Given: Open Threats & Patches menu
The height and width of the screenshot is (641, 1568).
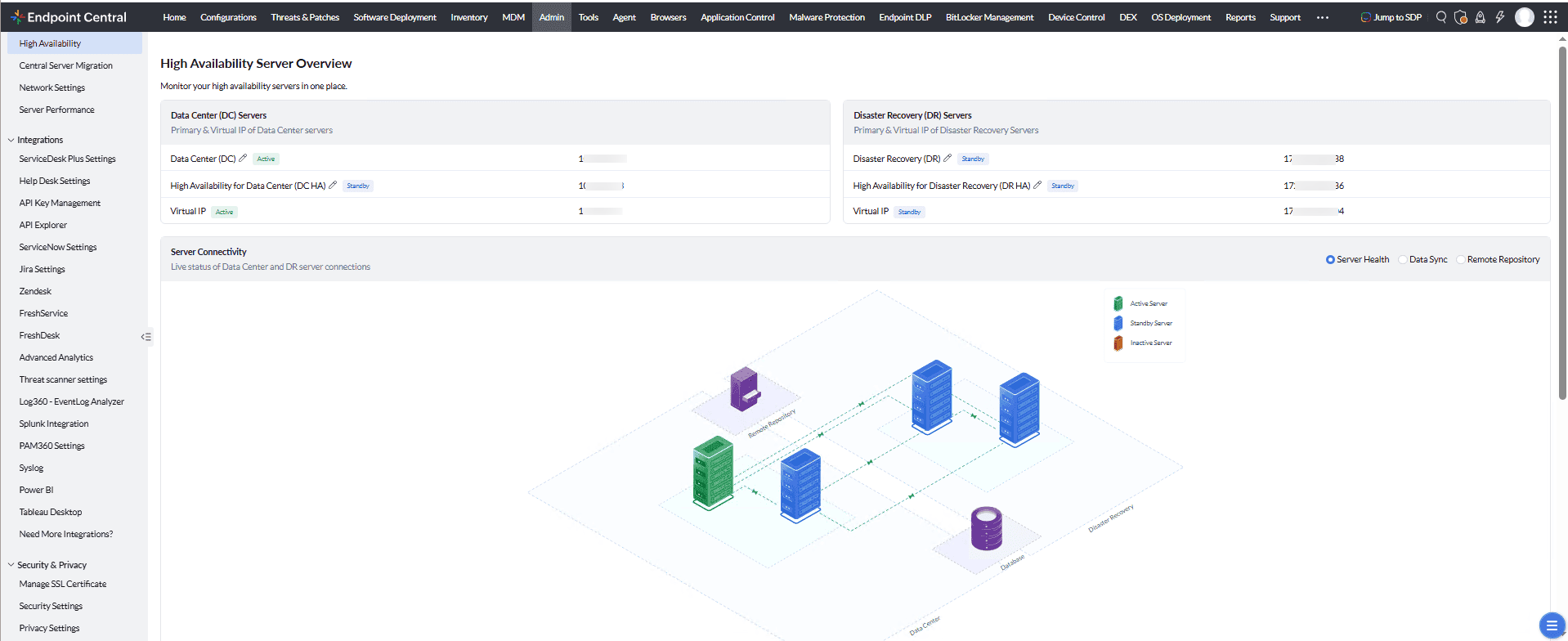Looking at the screenshot, I should point(305,17).
